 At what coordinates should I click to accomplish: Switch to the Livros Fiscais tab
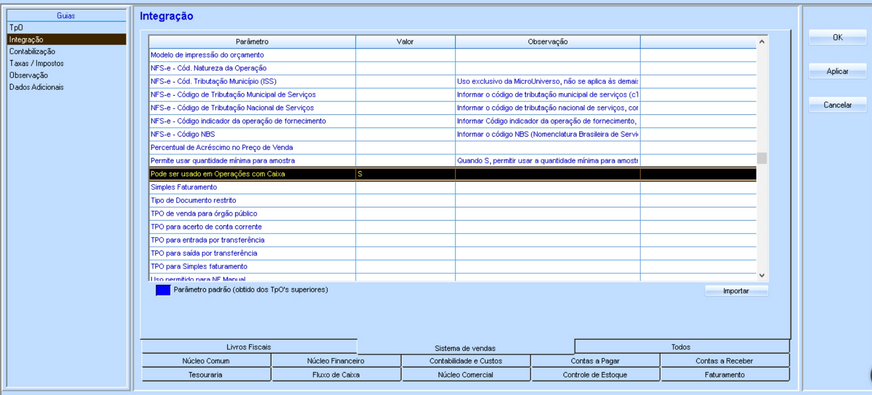pyautogui.click(x=249, y=347)
